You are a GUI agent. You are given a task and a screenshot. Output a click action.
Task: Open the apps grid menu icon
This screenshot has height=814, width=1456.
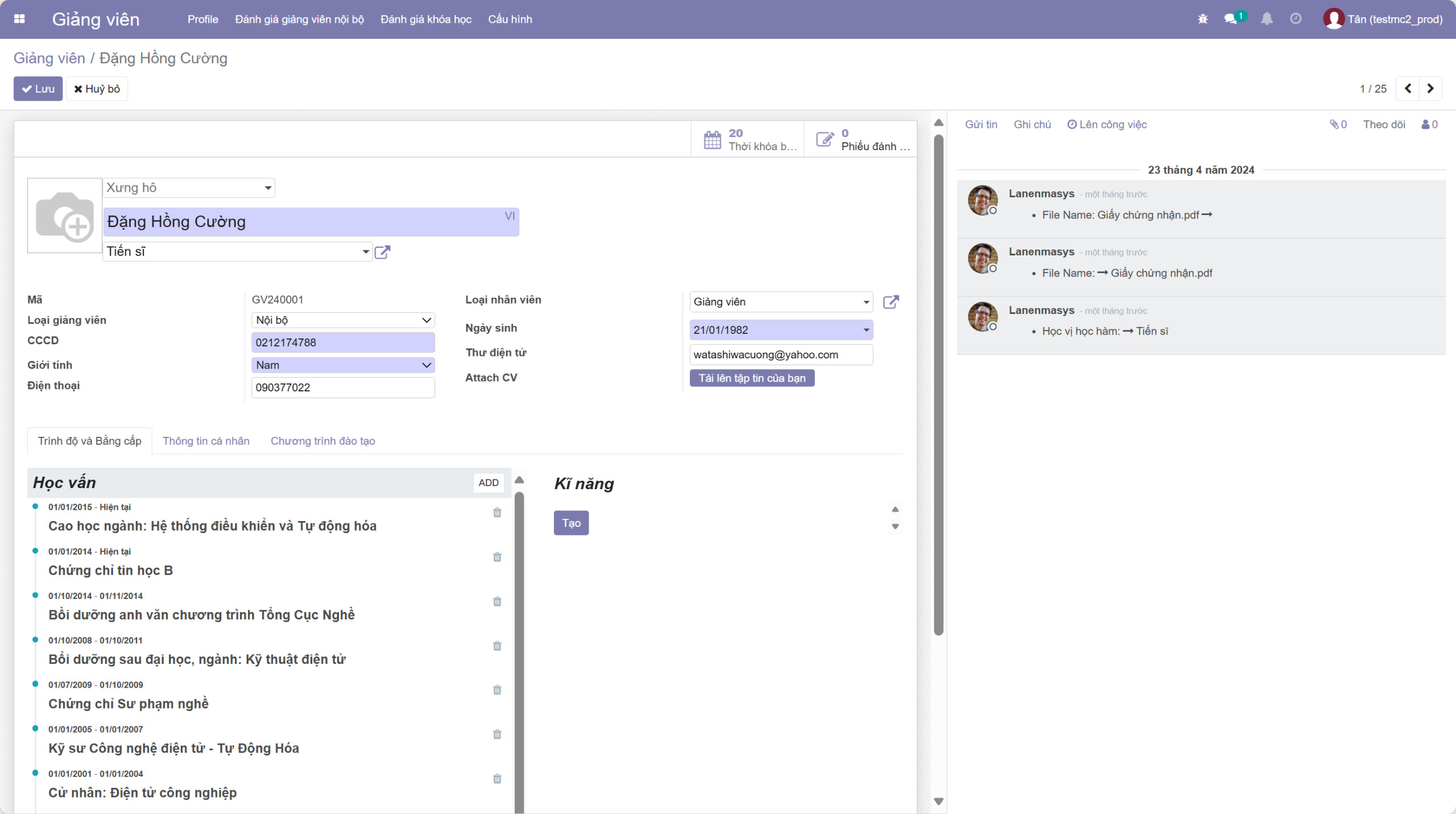point(19,19)
